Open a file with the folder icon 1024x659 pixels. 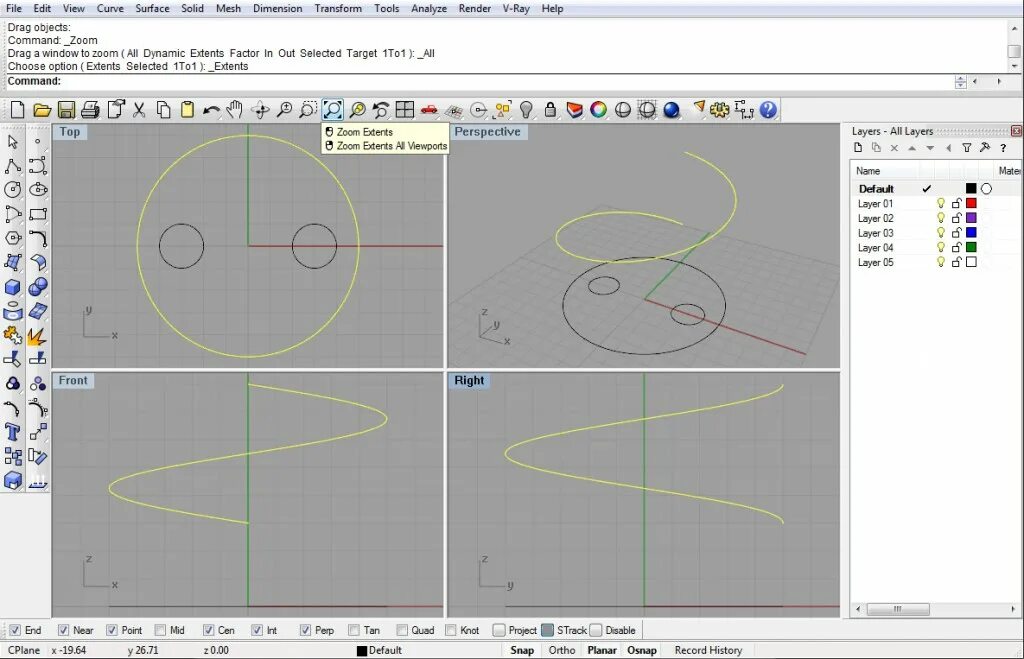[x=42, y=110]
